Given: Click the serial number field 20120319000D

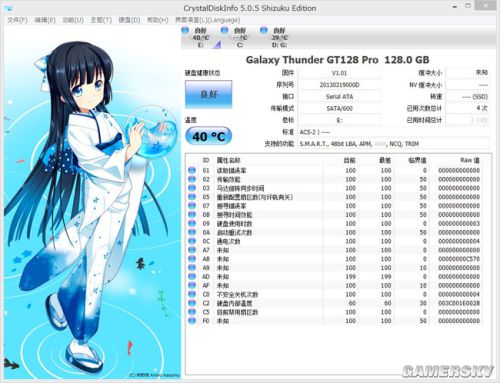Looking at the screenshot, I should [x=339, y=85].
